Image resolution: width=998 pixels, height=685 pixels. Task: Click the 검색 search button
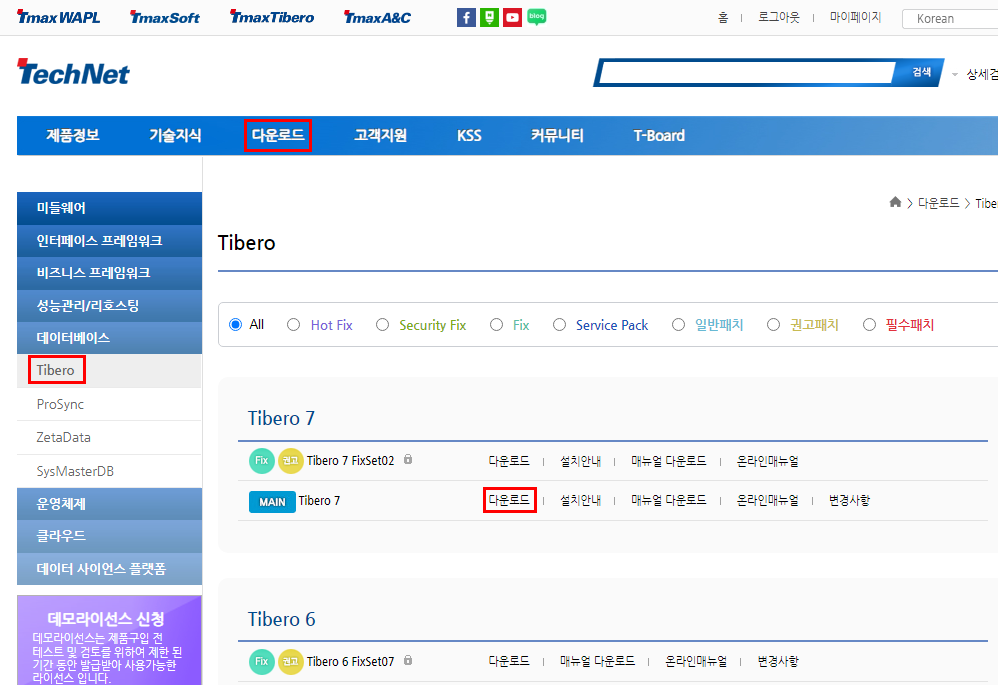920,73
